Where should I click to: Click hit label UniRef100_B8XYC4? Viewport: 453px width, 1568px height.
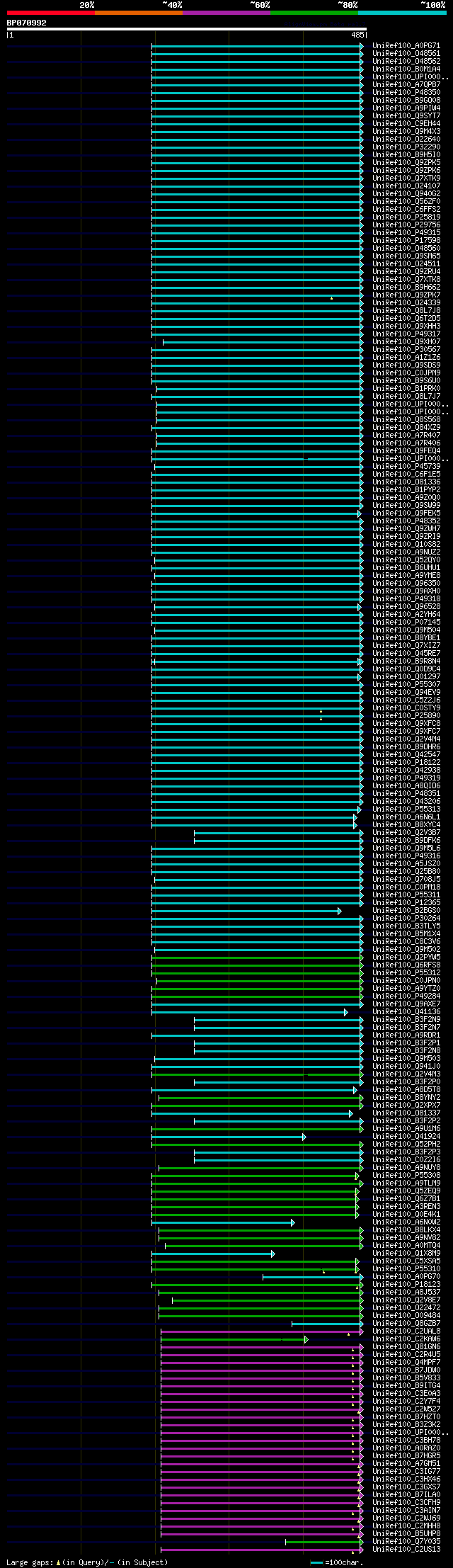[x=406, y=824]
